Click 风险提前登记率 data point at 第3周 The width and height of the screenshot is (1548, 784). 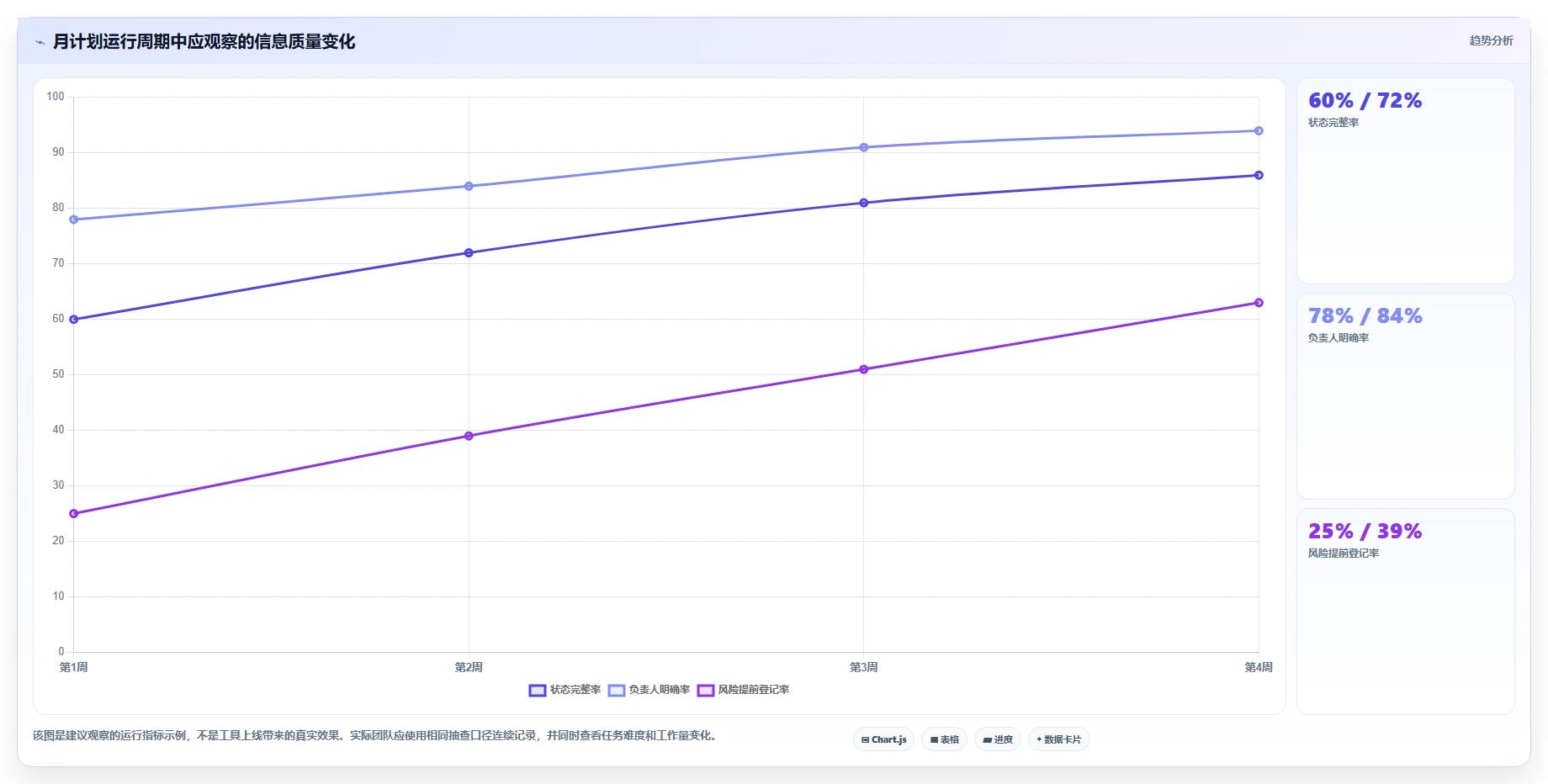pyautogui.click(x=864, y=369)
